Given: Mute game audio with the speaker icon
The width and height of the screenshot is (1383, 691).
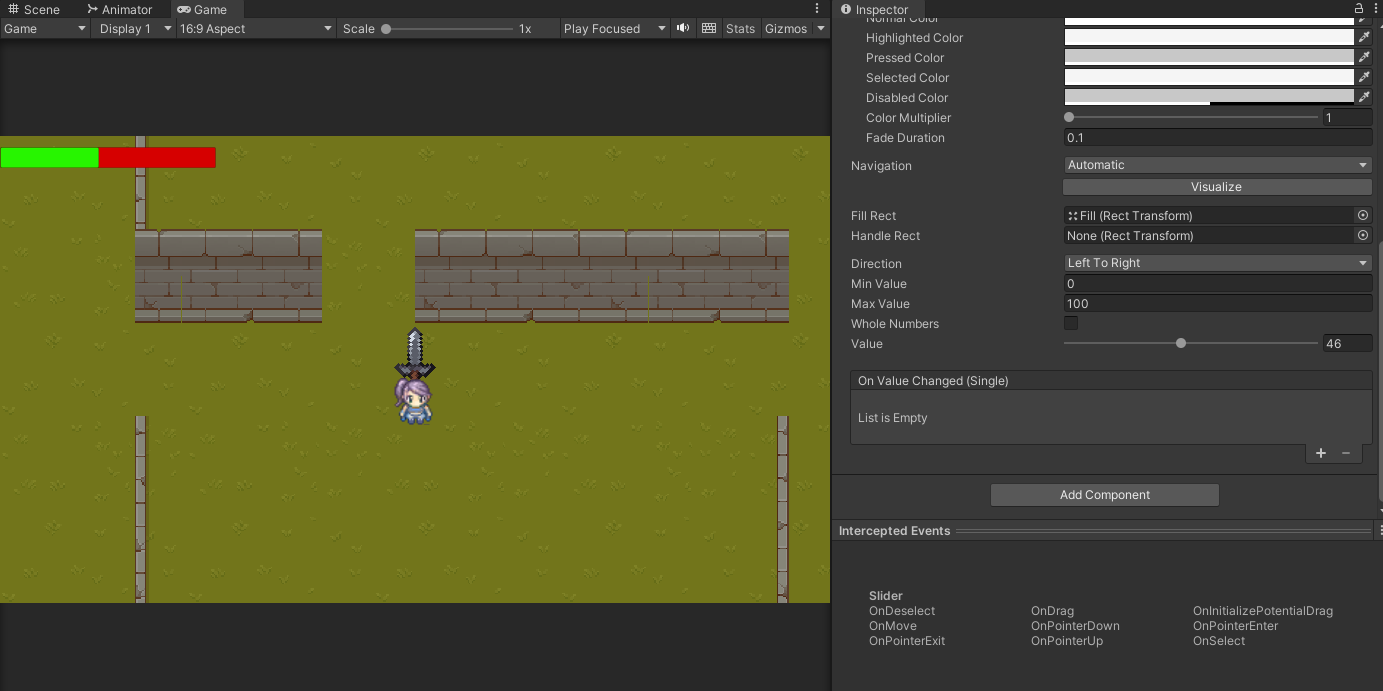Looking at the screenshot, I should [x=683, y=28].
